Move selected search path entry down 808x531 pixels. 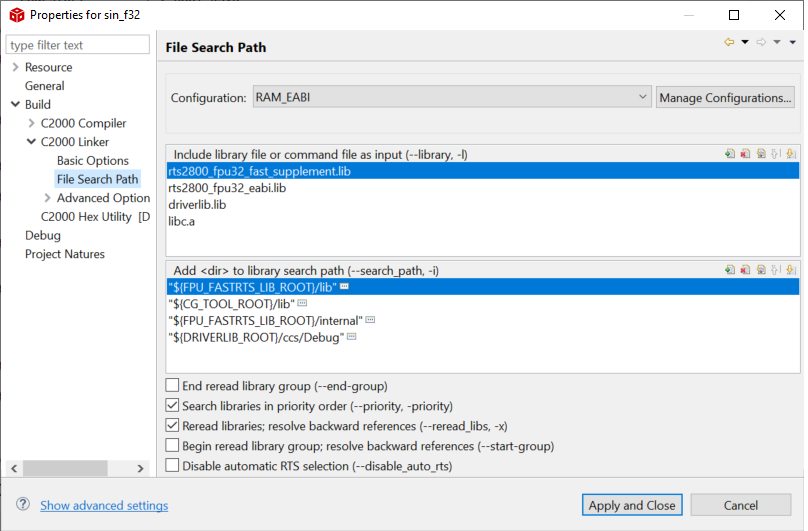790,270
